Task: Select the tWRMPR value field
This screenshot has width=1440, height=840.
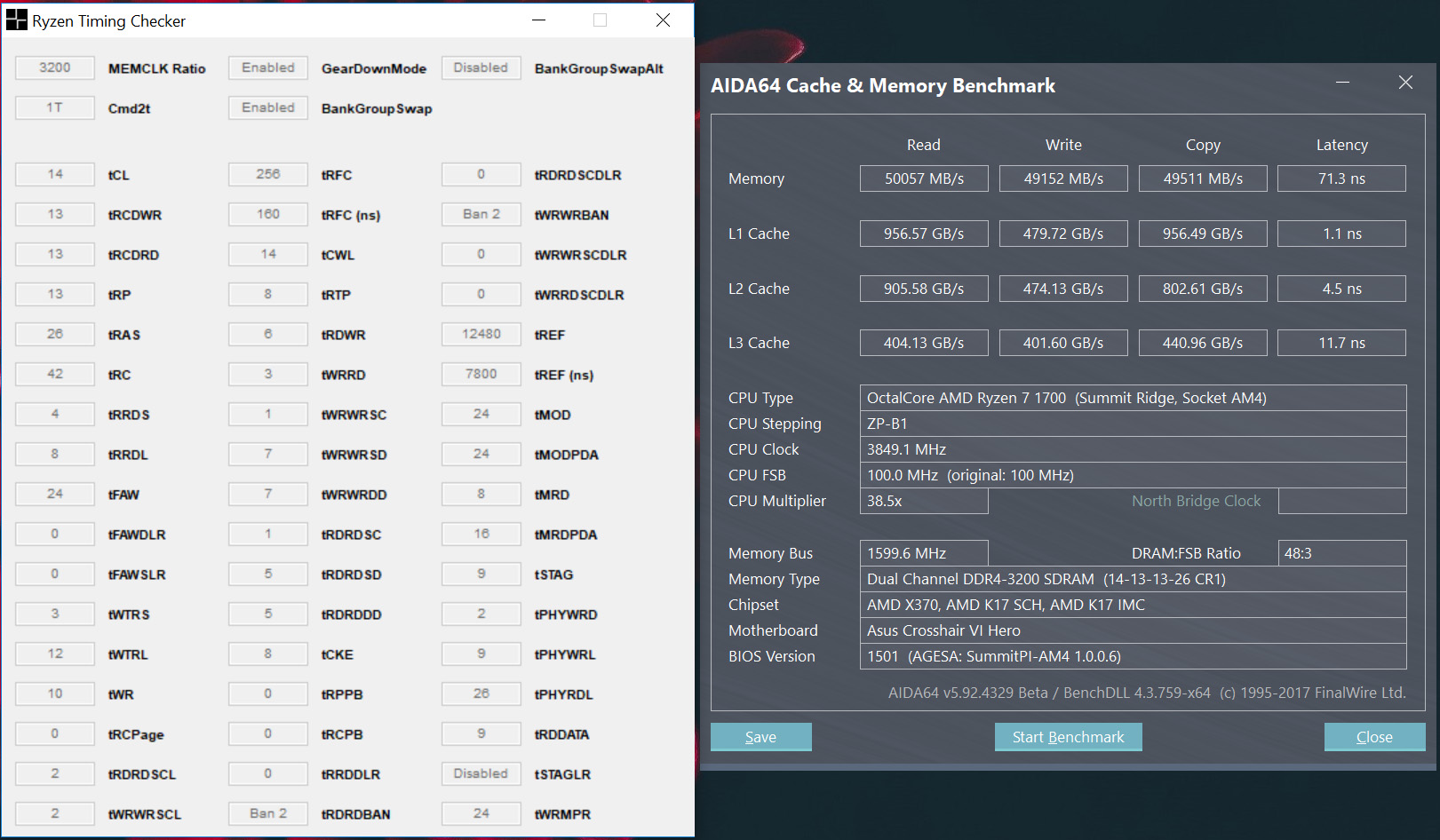Action: tap(481, 813)
